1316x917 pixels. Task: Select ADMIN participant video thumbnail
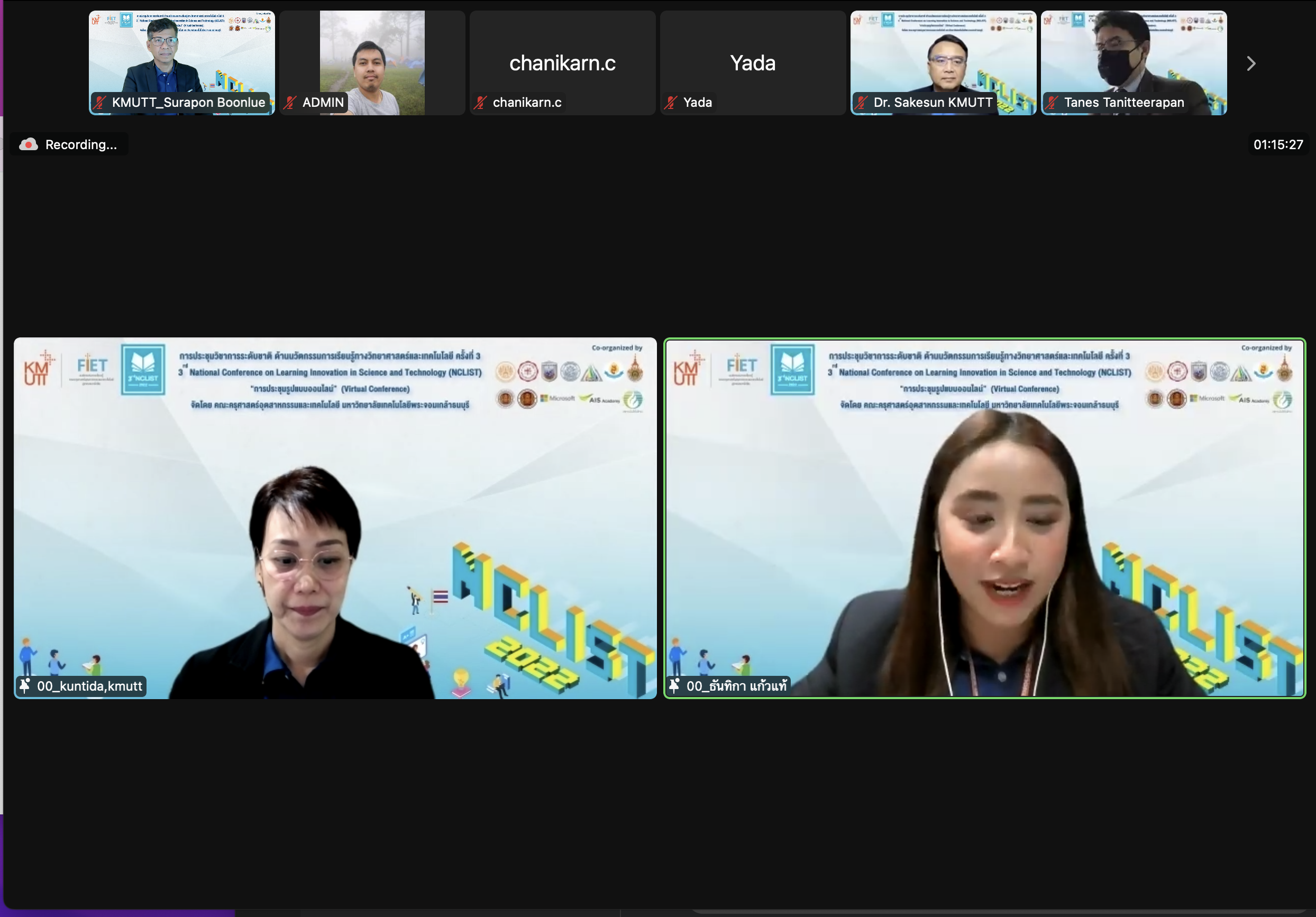(x=372, y=54)
